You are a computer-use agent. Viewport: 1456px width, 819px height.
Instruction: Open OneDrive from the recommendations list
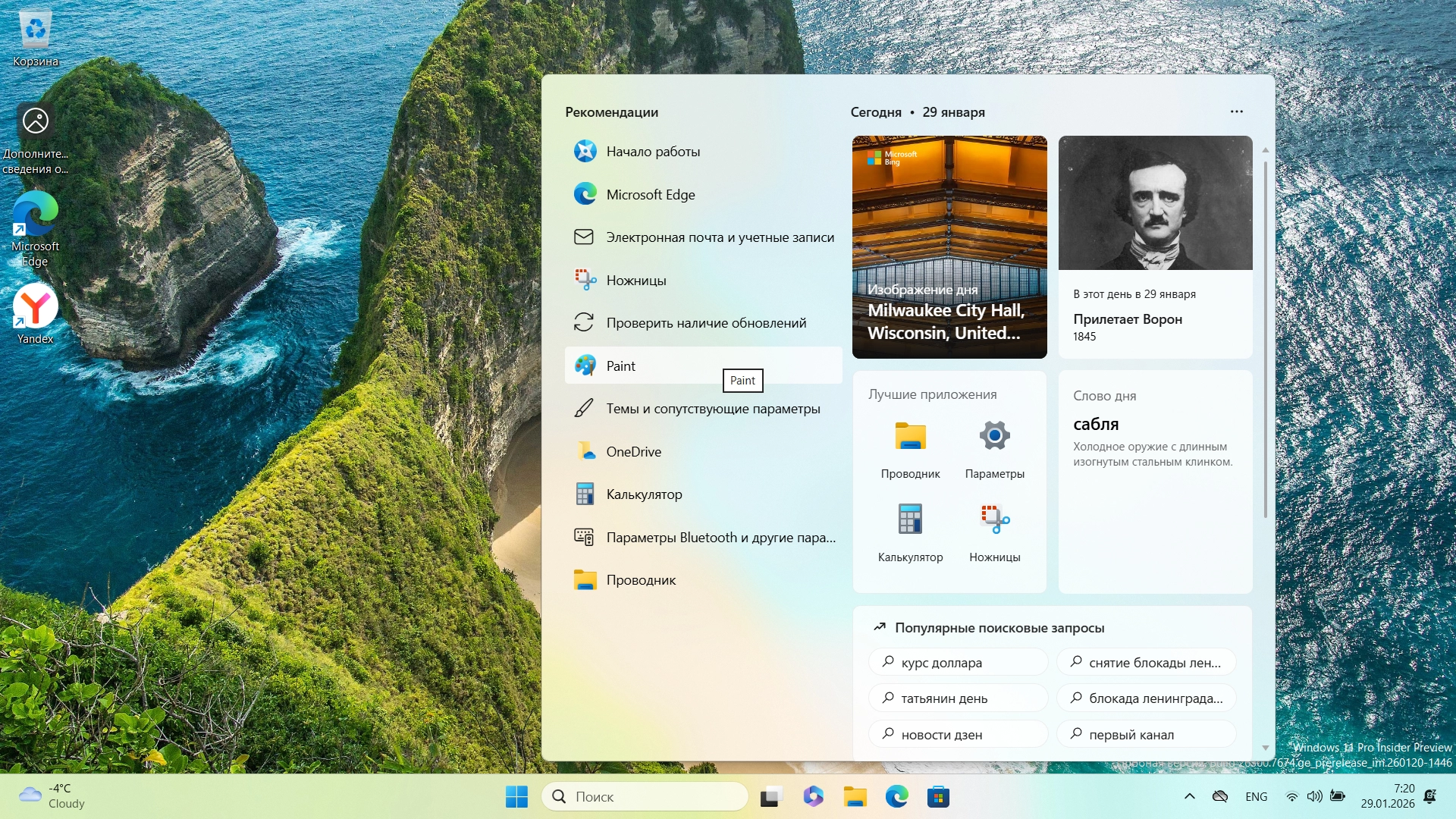(633, 452)
